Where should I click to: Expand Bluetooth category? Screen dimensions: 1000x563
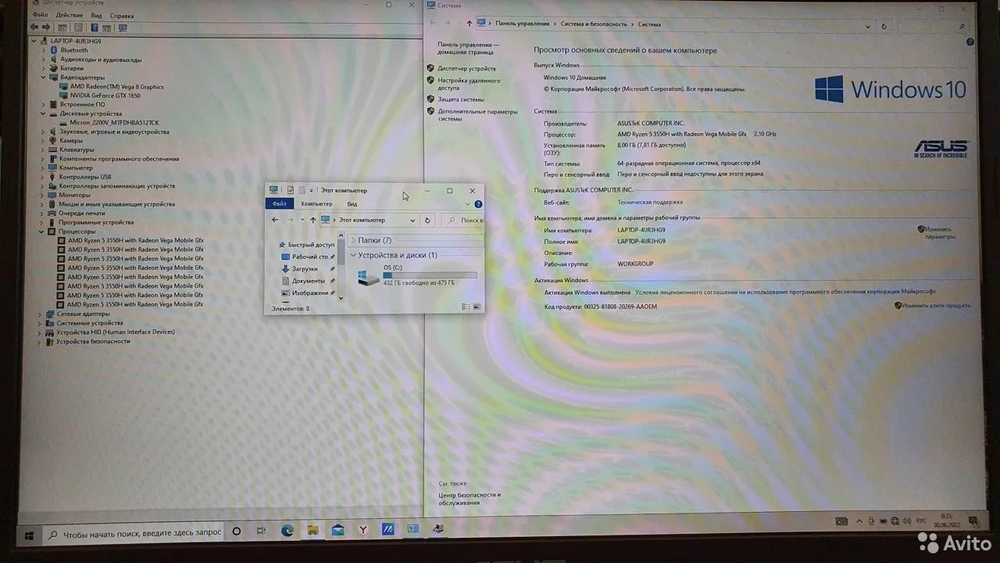pos(44,50)
